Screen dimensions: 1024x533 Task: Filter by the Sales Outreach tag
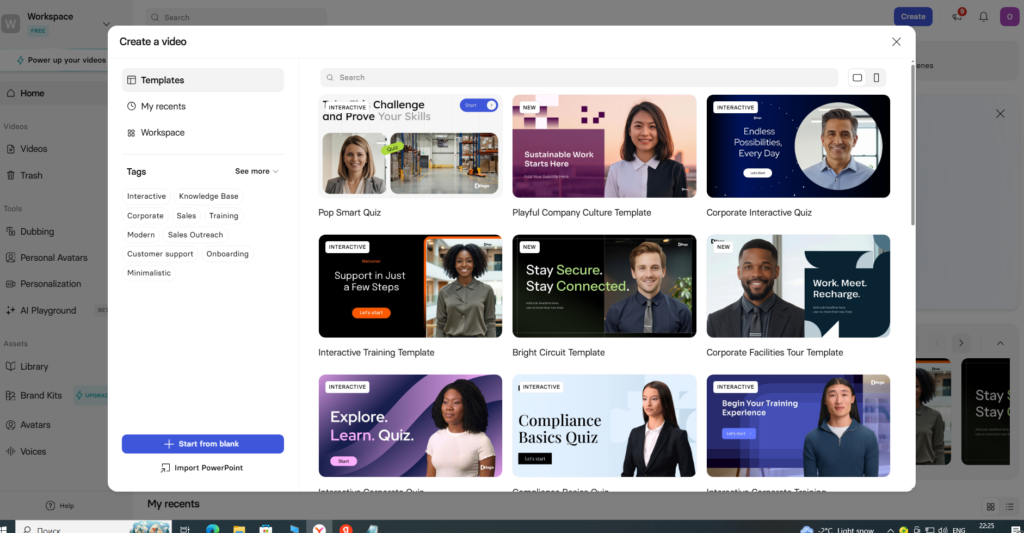[195, 234]
